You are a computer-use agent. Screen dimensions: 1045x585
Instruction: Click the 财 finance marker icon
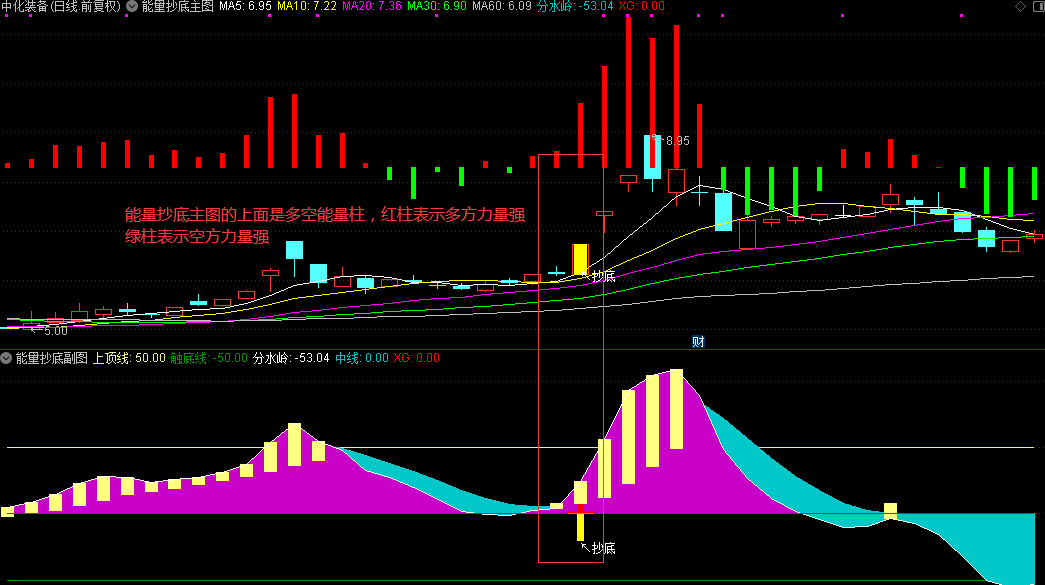coord(698,342)
